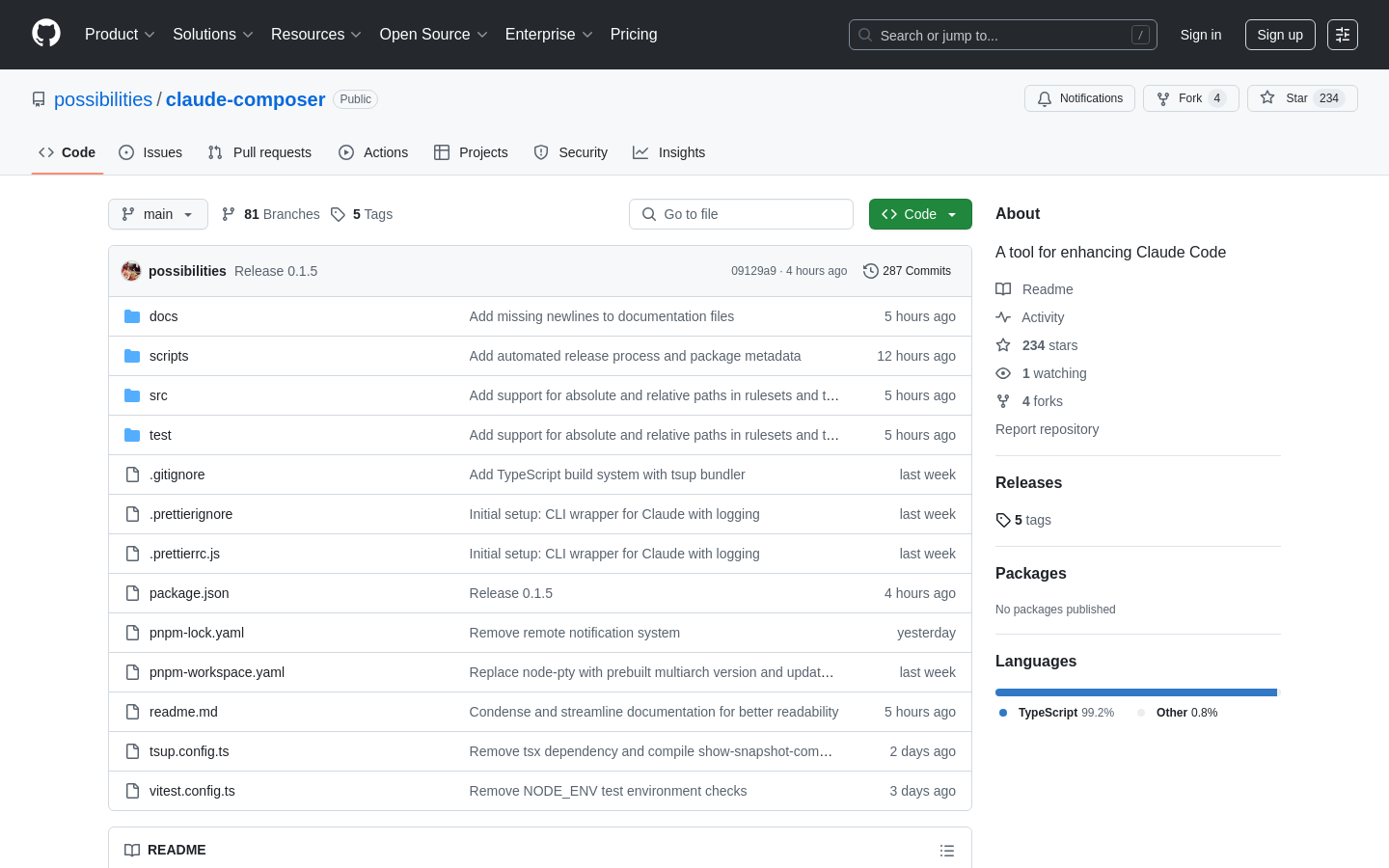Open commit history with 287 Commits
Screen dimensions: 1389x868
907,271
